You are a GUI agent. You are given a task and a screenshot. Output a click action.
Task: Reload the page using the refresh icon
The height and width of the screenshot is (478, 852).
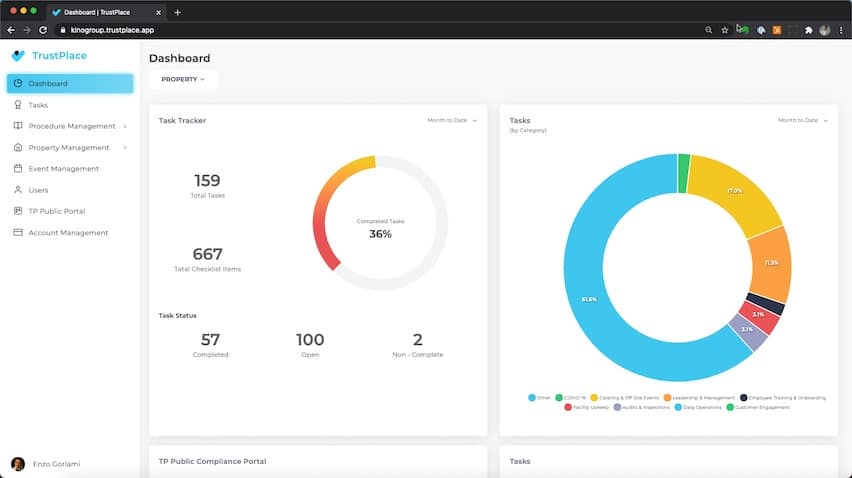(x=43, y=30)
